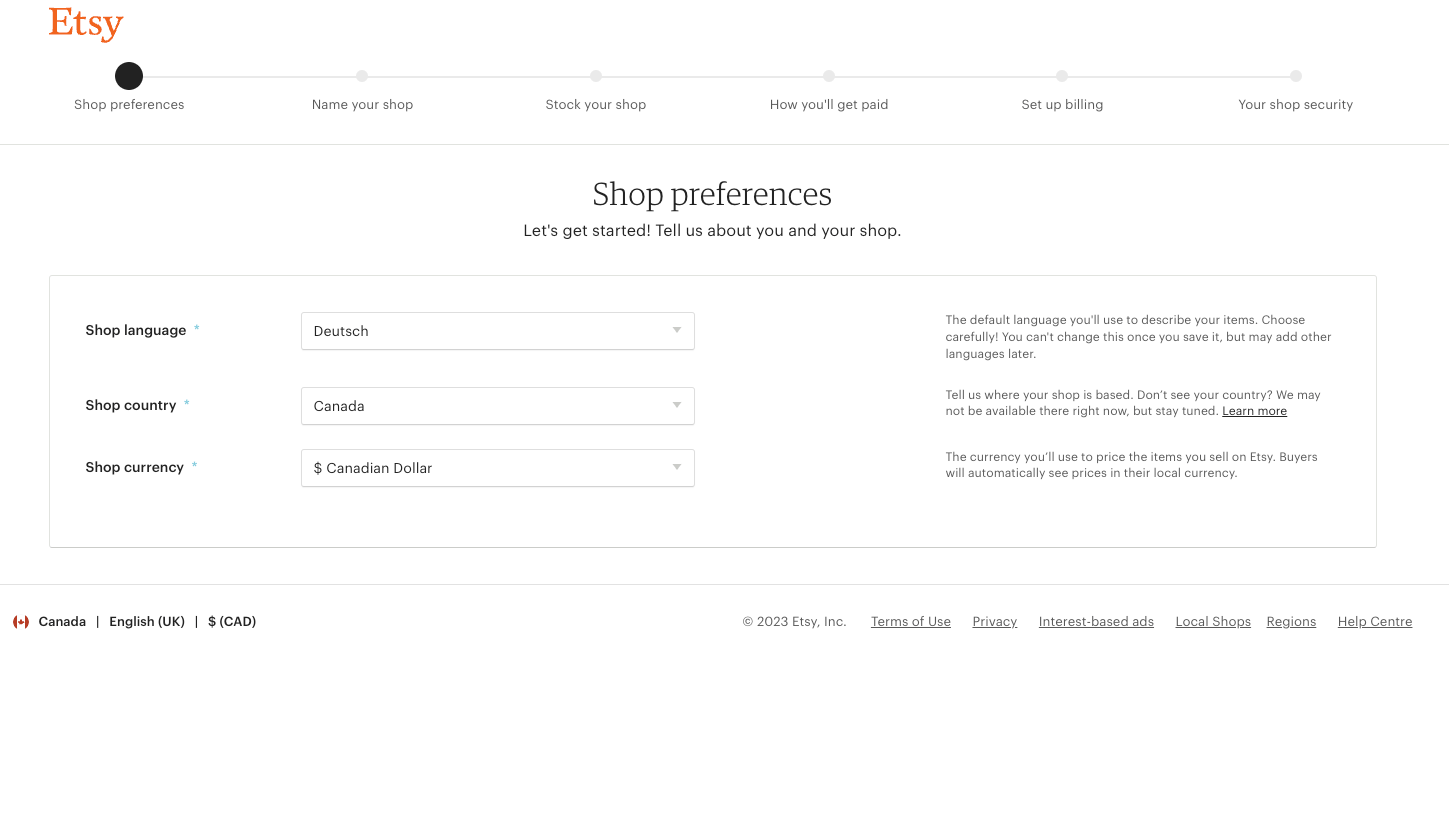
Task: Click the Set up billing step dot
Action: coord(1062,76)
